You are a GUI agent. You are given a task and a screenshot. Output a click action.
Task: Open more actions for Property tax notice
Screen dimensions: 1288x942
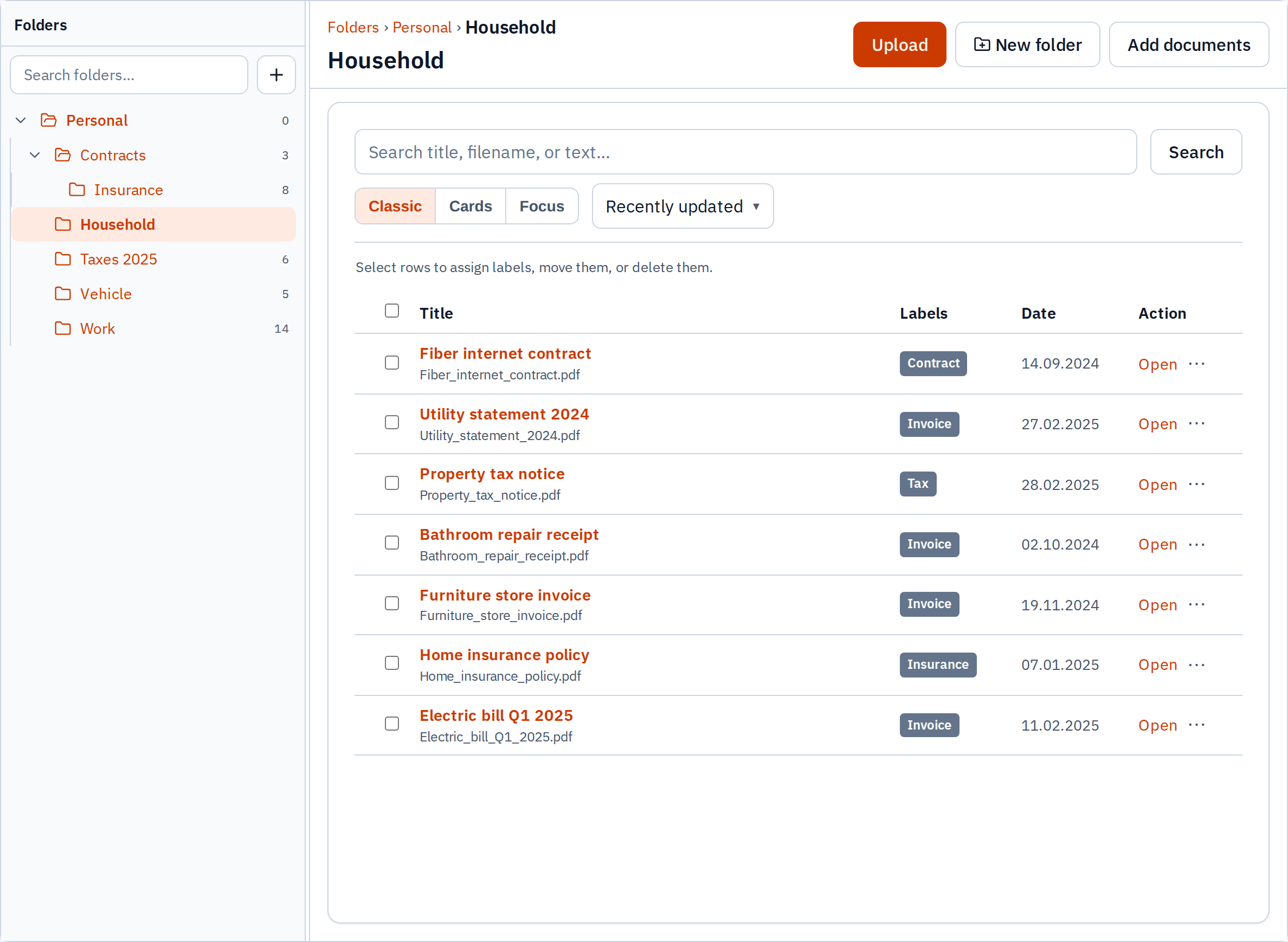pos(1197,484)
